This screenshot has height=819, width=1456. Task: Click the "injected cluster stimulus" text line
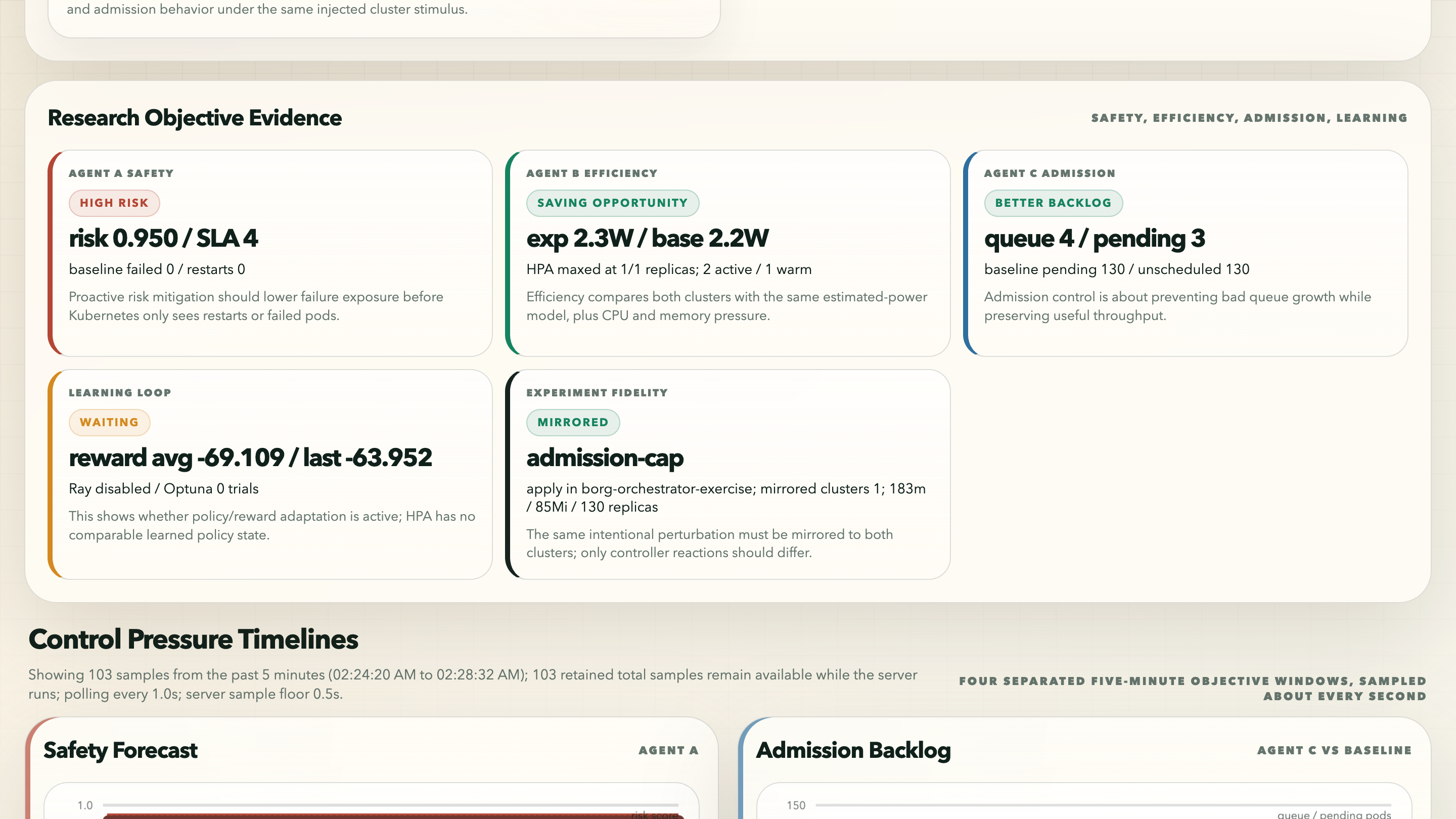click(267, 9)
